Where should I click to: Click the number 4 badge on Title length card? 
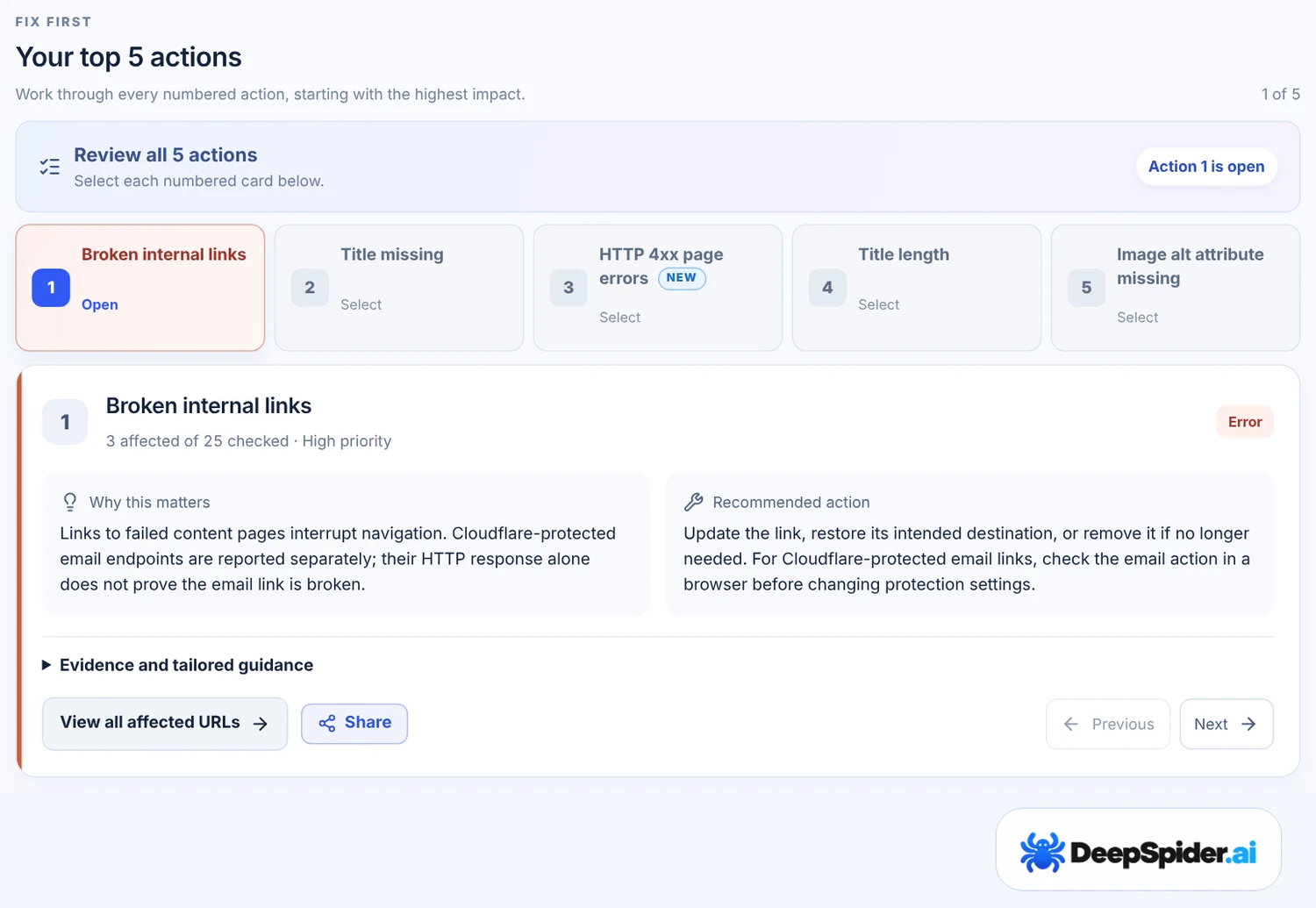827,288
